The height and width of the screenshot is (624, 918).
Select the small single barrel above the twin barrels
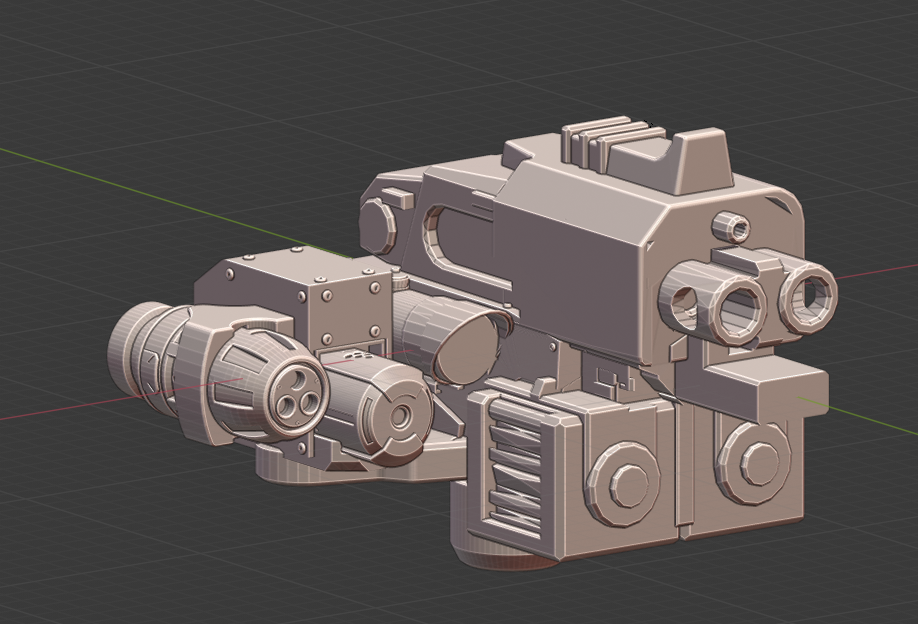(x=731, y=226)
